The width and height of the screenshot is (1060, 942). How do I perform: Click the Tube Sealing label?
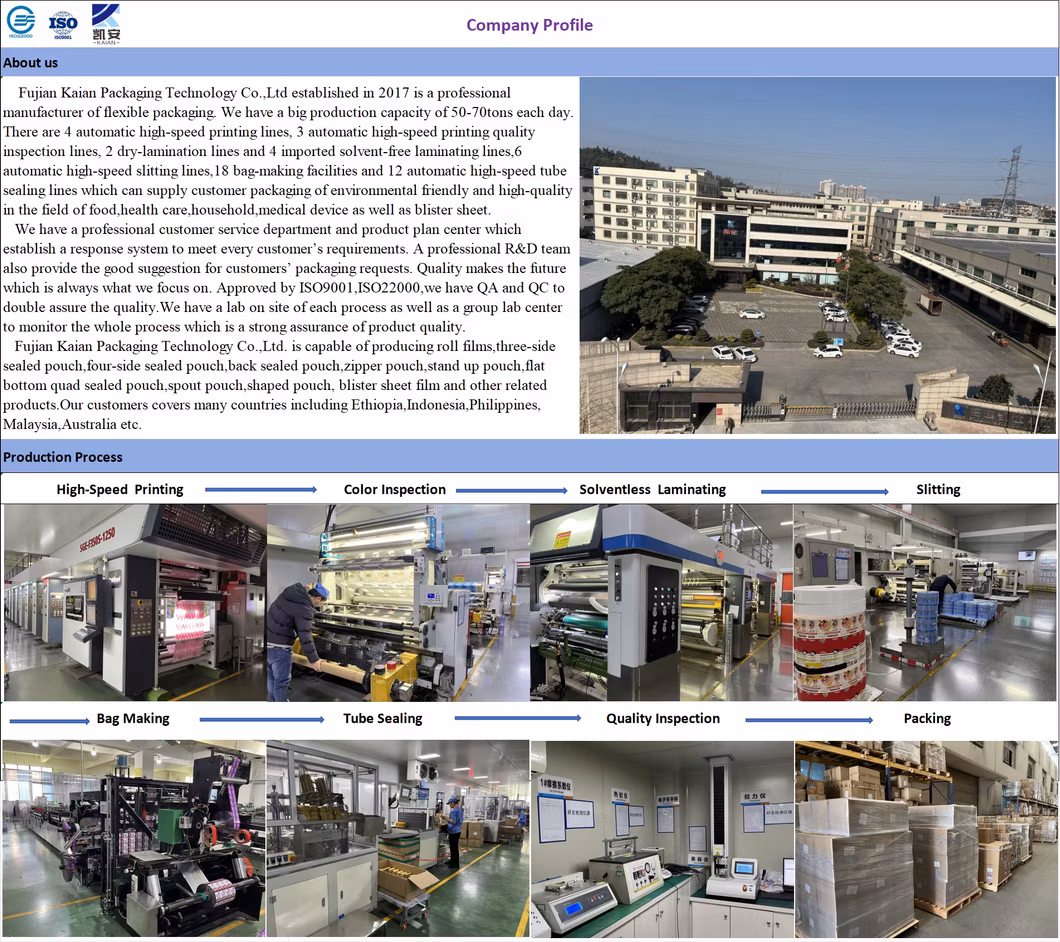[x=383, y=719]
